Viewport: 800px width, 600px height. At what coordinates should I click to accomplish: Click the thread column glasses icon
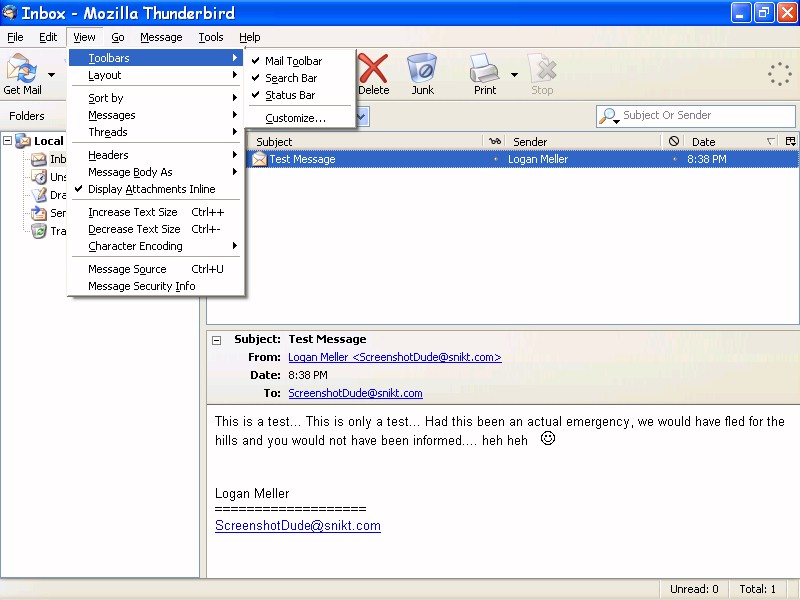[494, 141]
